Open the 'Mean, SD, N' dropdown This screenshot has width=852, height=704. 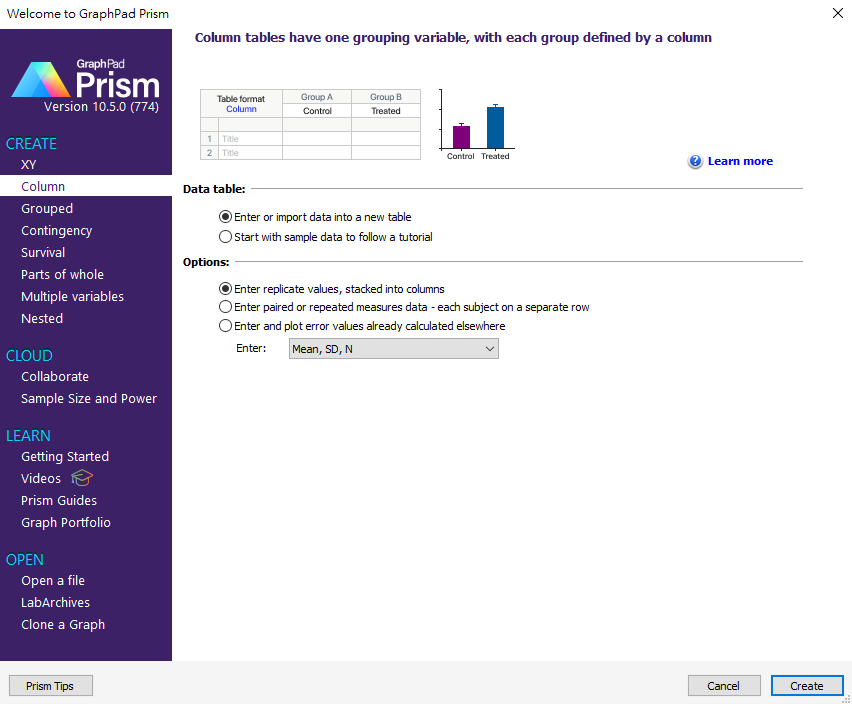tap(393, 349)
